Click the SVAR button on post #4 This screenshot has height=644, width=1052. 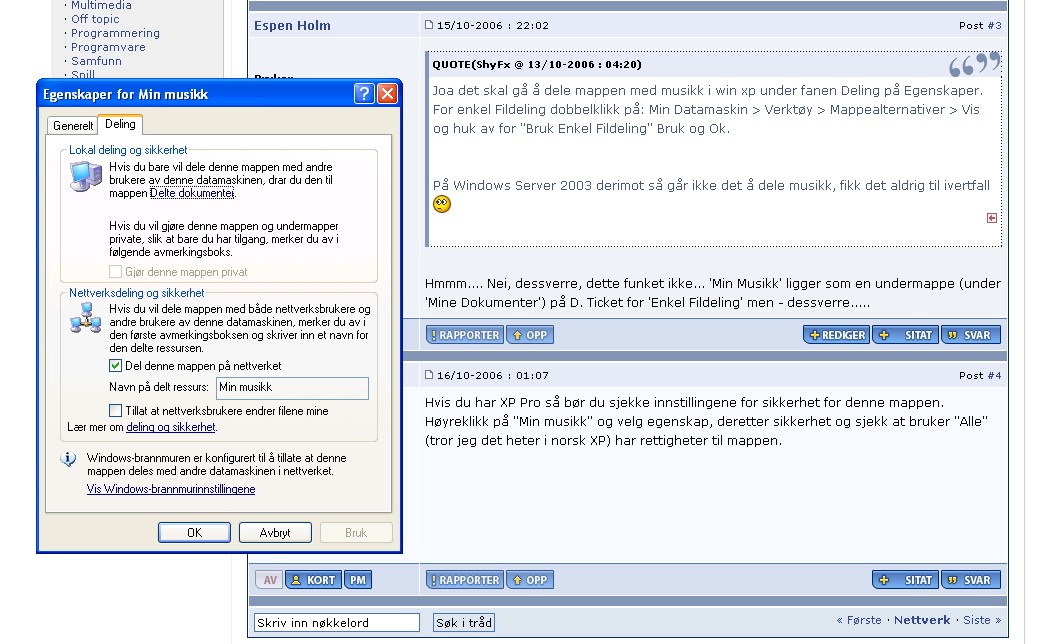pyautogui.click(x=970, y=580)
